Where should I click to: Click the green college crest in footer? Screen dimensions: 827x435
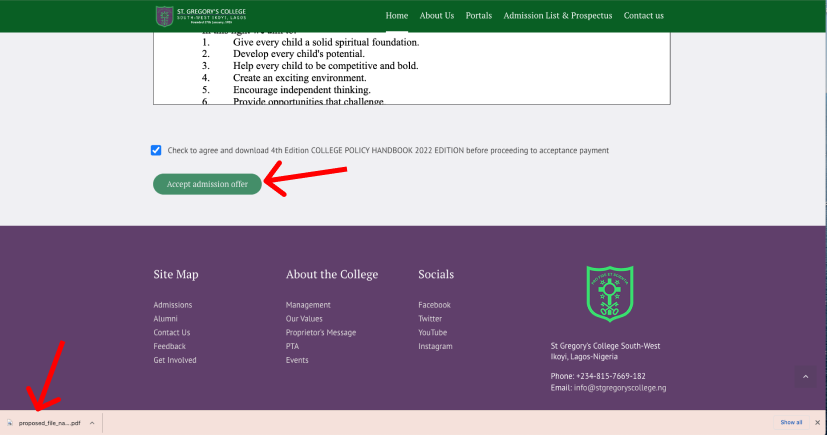[x=610, y=294]
